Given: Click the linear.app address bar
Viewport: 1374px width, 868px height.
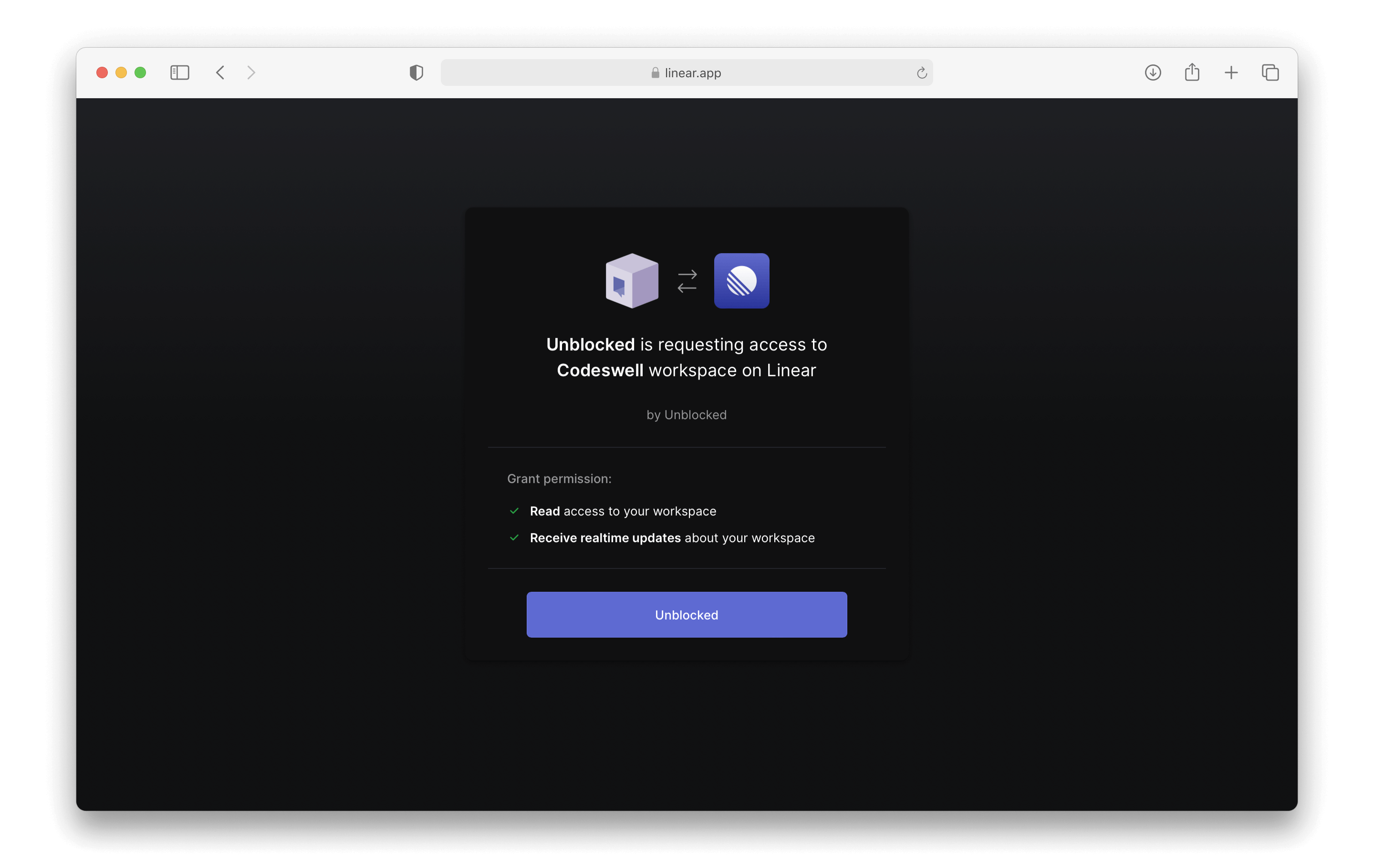Looking at the screenshot, I should pyautogui.click(x=687, y=72).
